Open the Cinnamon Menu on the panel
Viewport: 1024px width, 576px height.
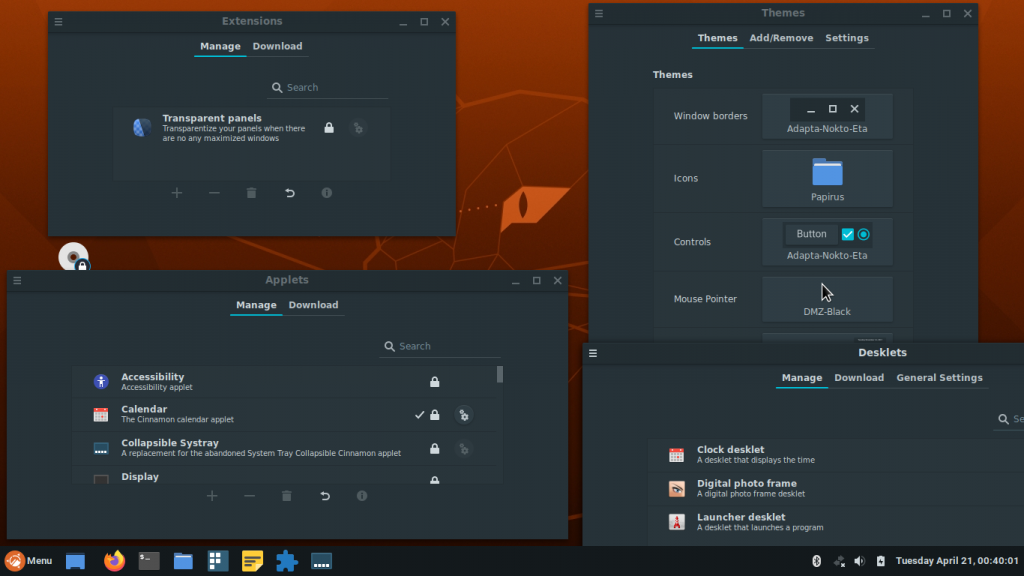tap(30, 561)
